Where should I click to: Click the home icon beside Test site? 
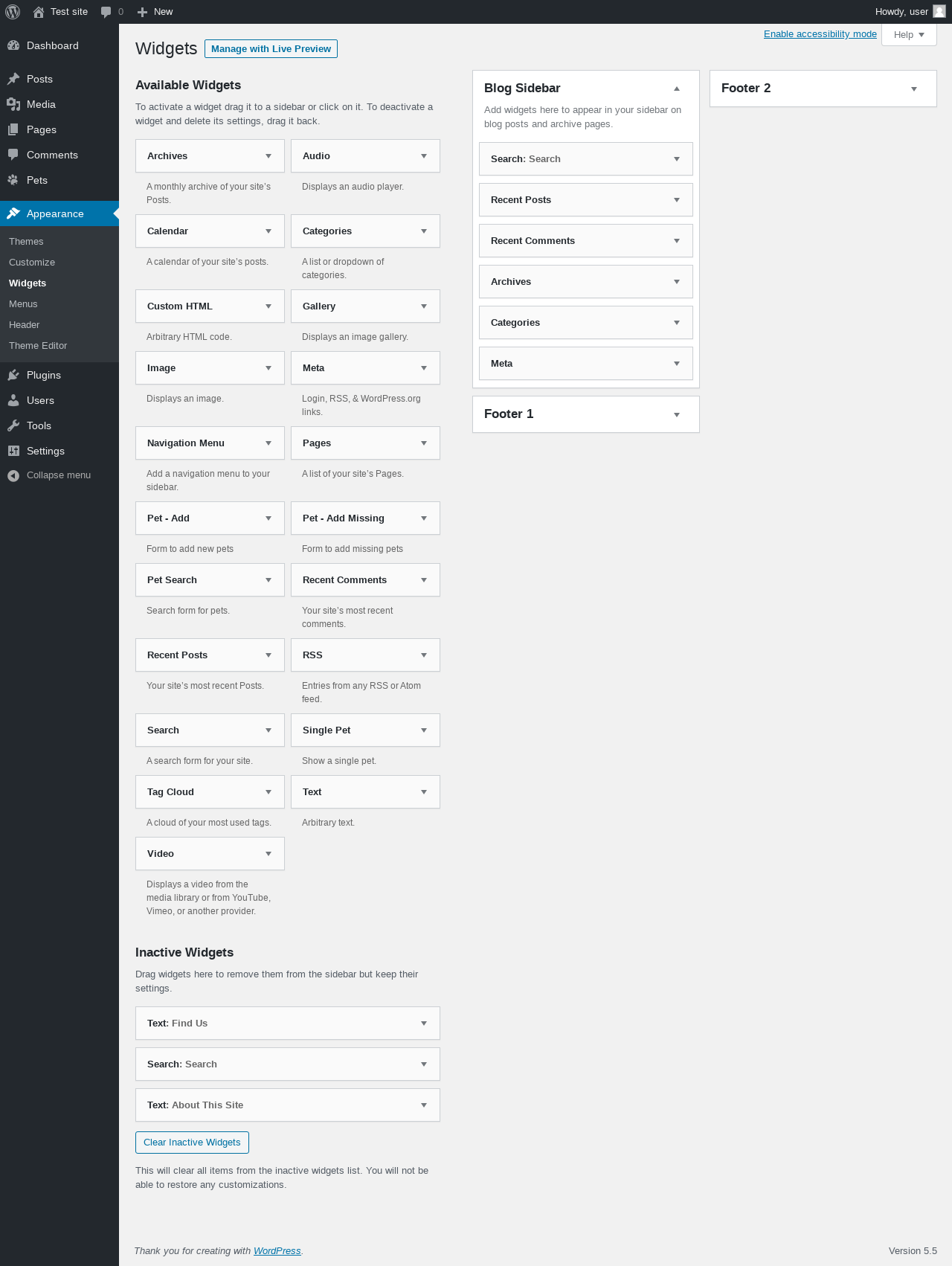point(39,12)
